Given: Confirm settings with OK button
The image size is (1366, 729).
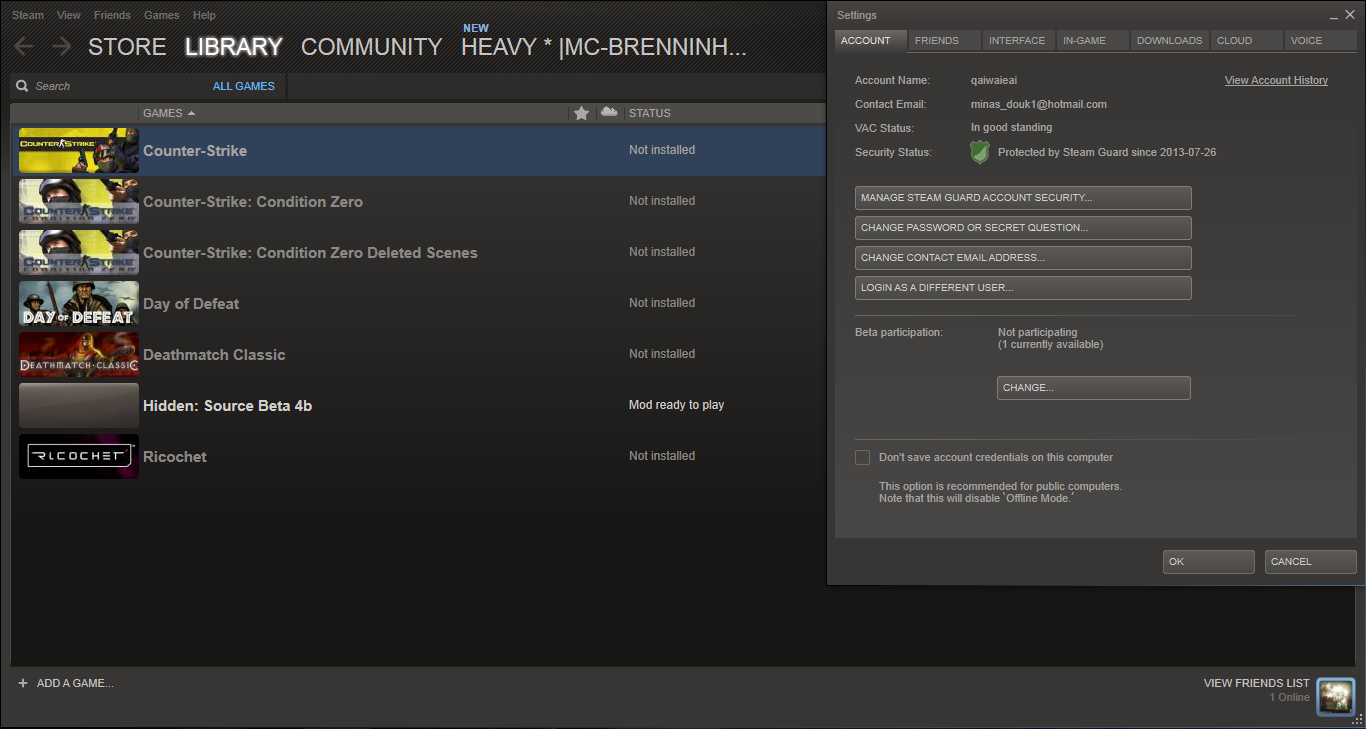Looking at the screenshot, I should click(1209, 562).
